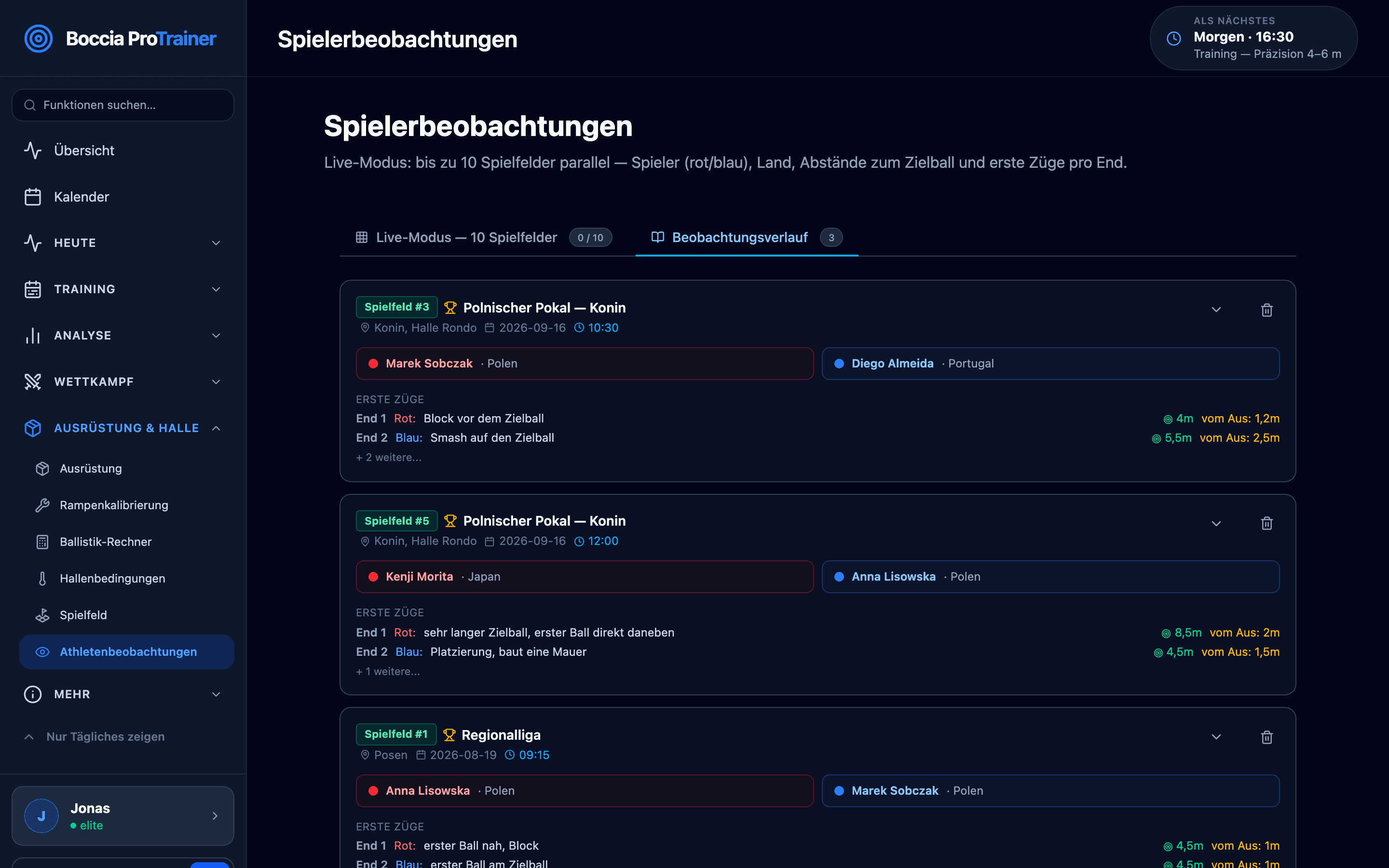Image resolution: width=1389 pixels, height=868 pixels.
Task: Click red player Kenji Morita Japan
Action: point(585,576)
